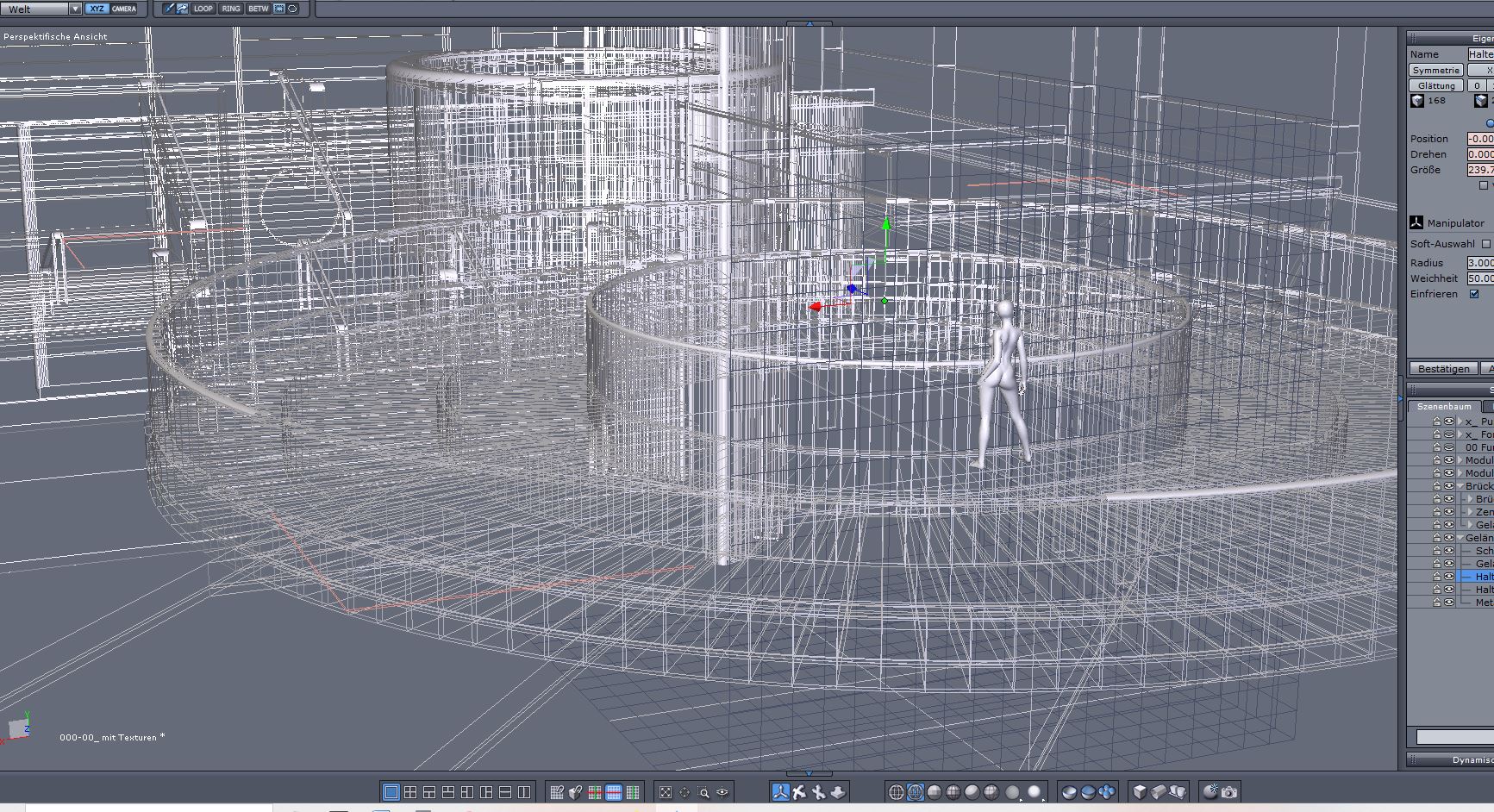1494x812 pixels.
Task: Click the Symmetrie button
Action: pyautogui.click(x=1435, y=70)
